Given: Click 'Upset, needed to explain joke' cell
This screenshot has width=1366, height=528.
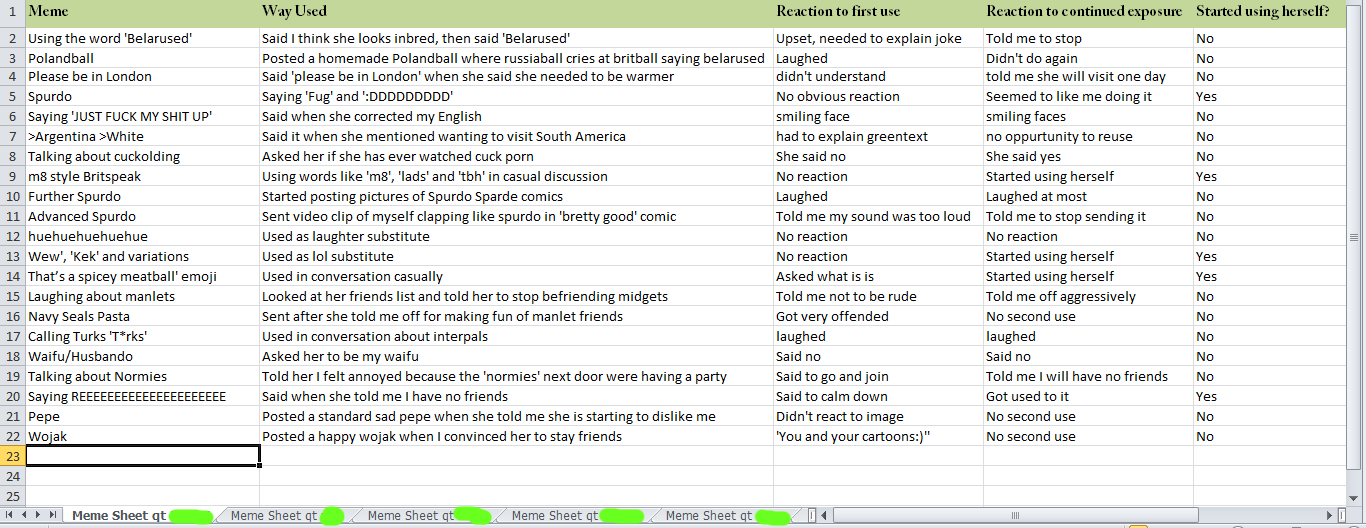Looking at the screenshot, I should (878, 38).
